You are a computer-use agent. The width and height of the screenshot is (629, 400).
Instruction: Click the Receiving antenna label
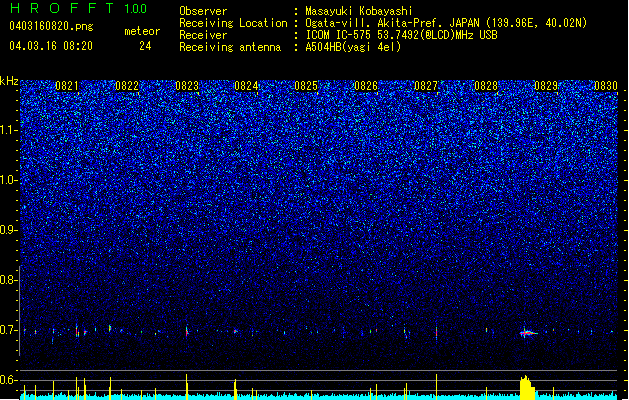click(230, 47)
